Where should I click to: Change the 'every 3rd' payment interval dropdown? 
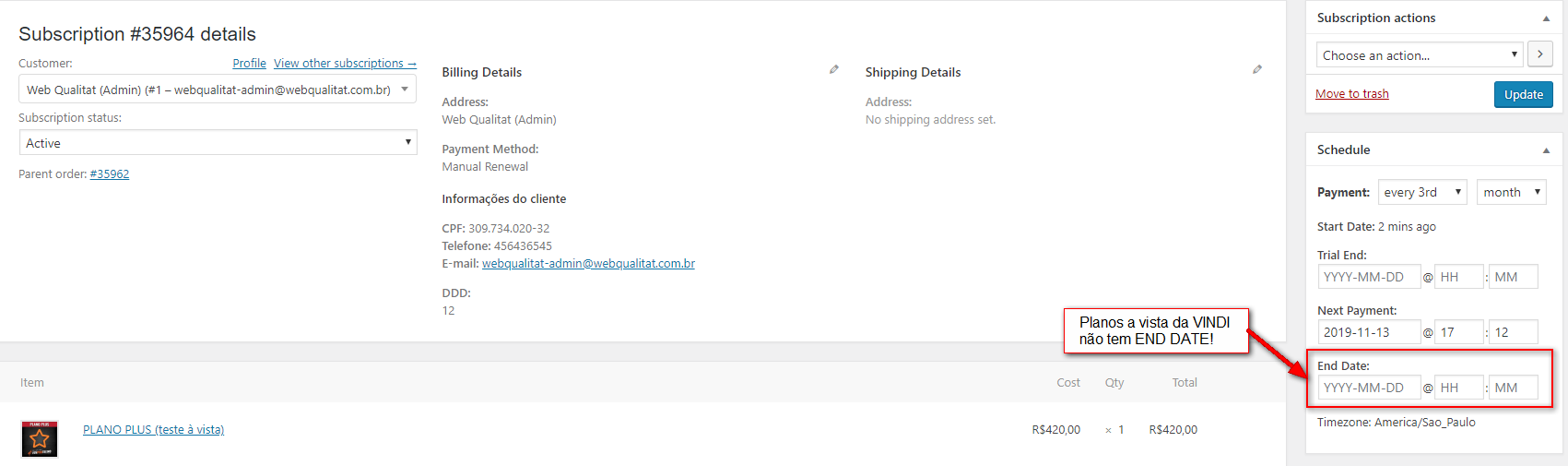1421,192
